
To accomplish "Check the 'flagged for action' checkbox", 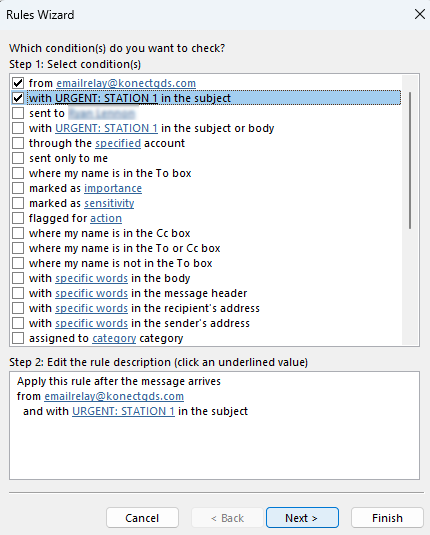I will tap(18, 218).
